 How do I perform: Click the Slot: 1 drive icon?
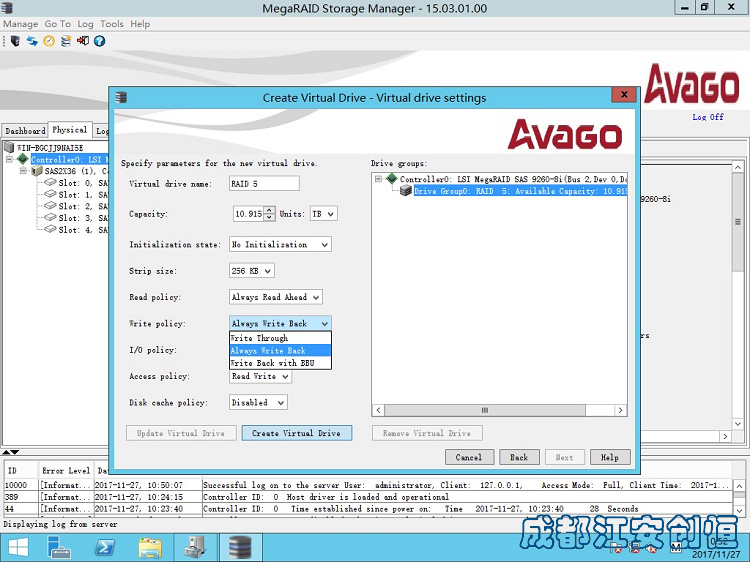point(50,194)
